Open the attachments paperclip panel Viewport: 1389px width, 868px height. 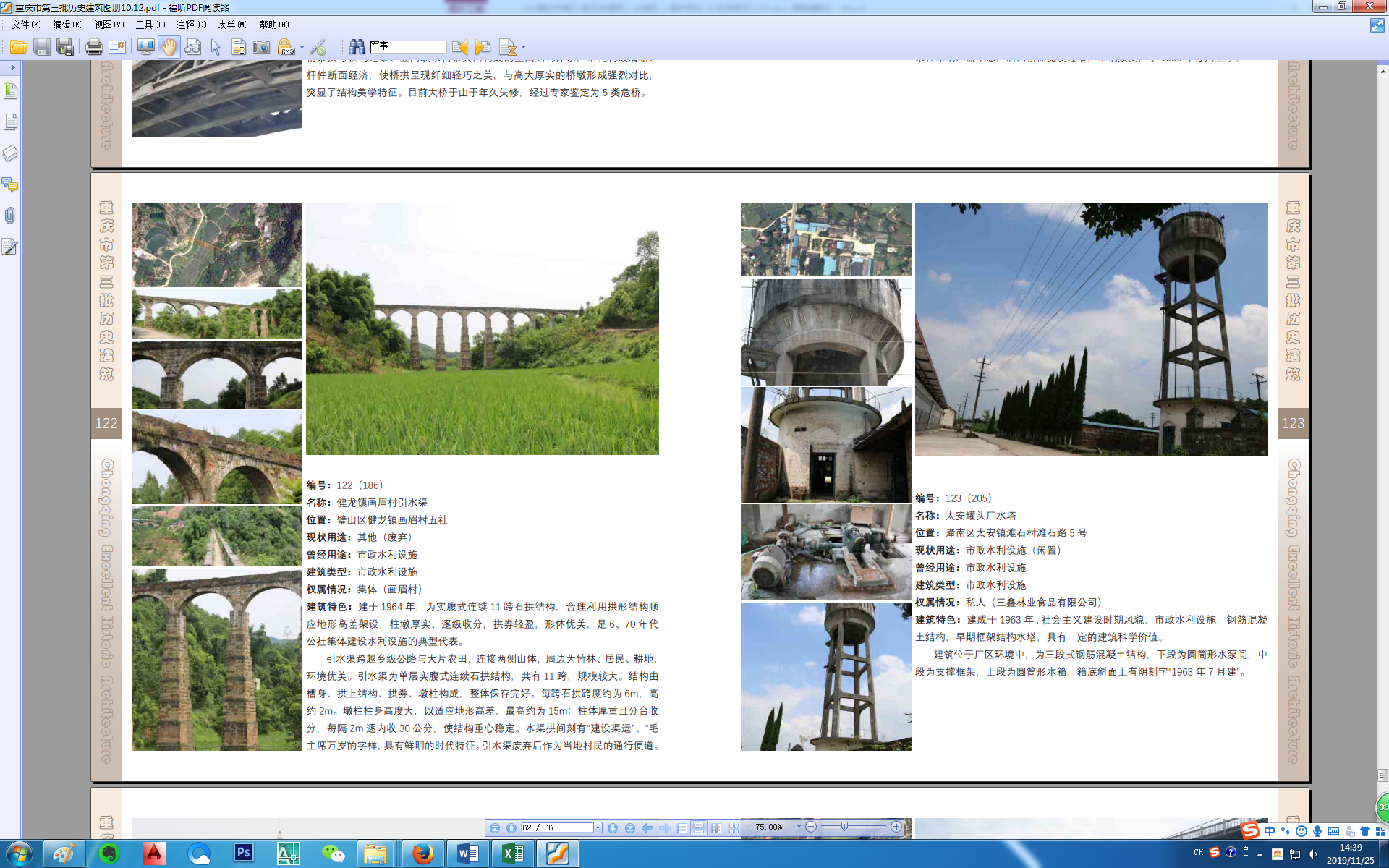pyautogui.click(x=11, y=216)
